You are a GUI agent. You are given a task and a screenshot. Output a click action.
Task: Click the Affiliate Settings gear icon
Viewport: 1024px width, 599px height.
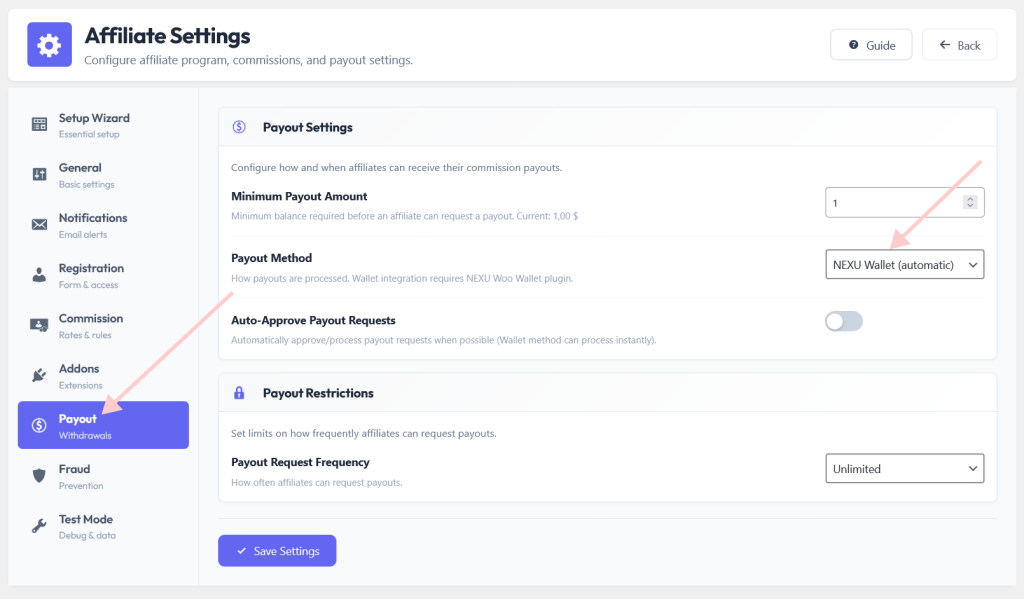pyautogui.click(x=49, y=44)
